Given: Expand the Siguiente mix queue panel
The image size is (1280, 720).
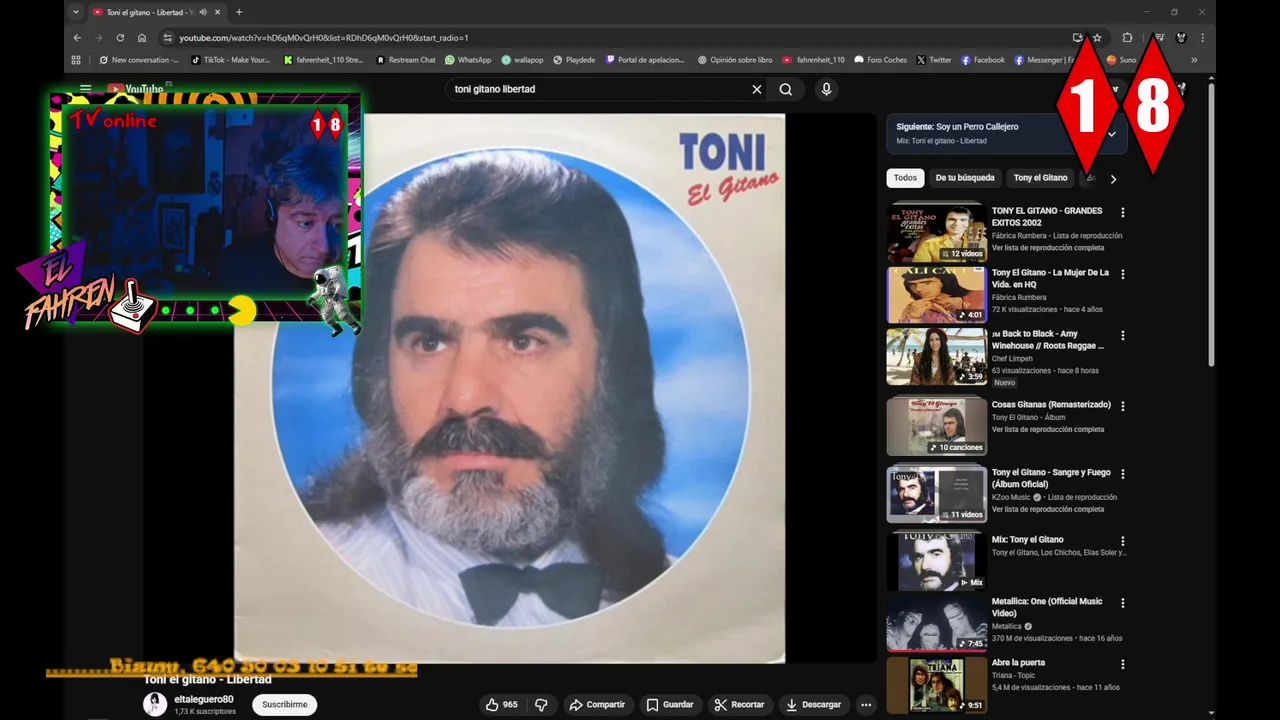Looking at the screenshot, I should click(x=1112, y=134).
